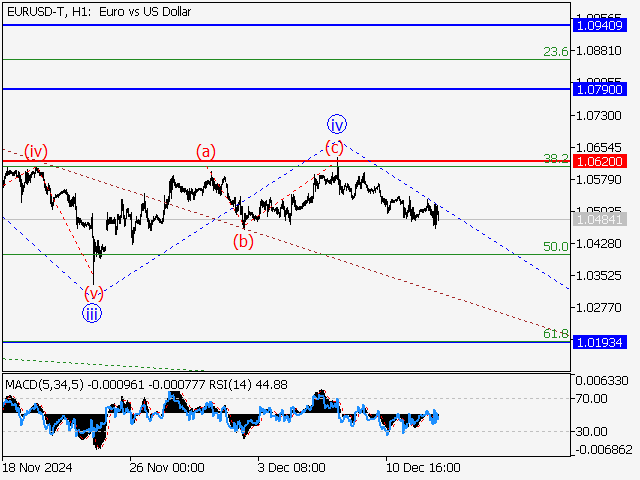The height and width of the screenshot is (480, 640).
Task: Click the 1.01934 support price tag
Action: pos(601,341)
